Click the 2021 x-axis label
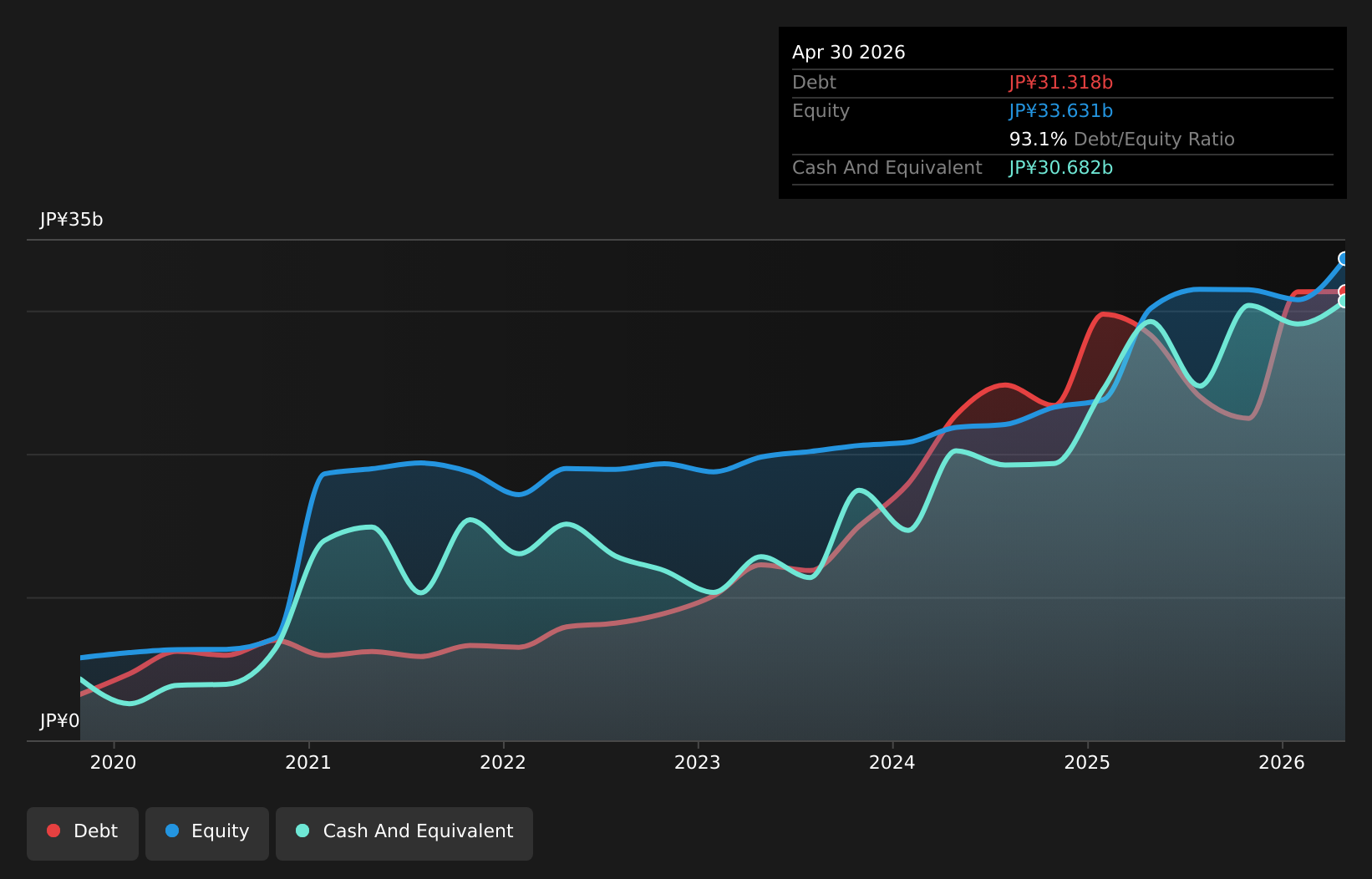 point(308,762)
